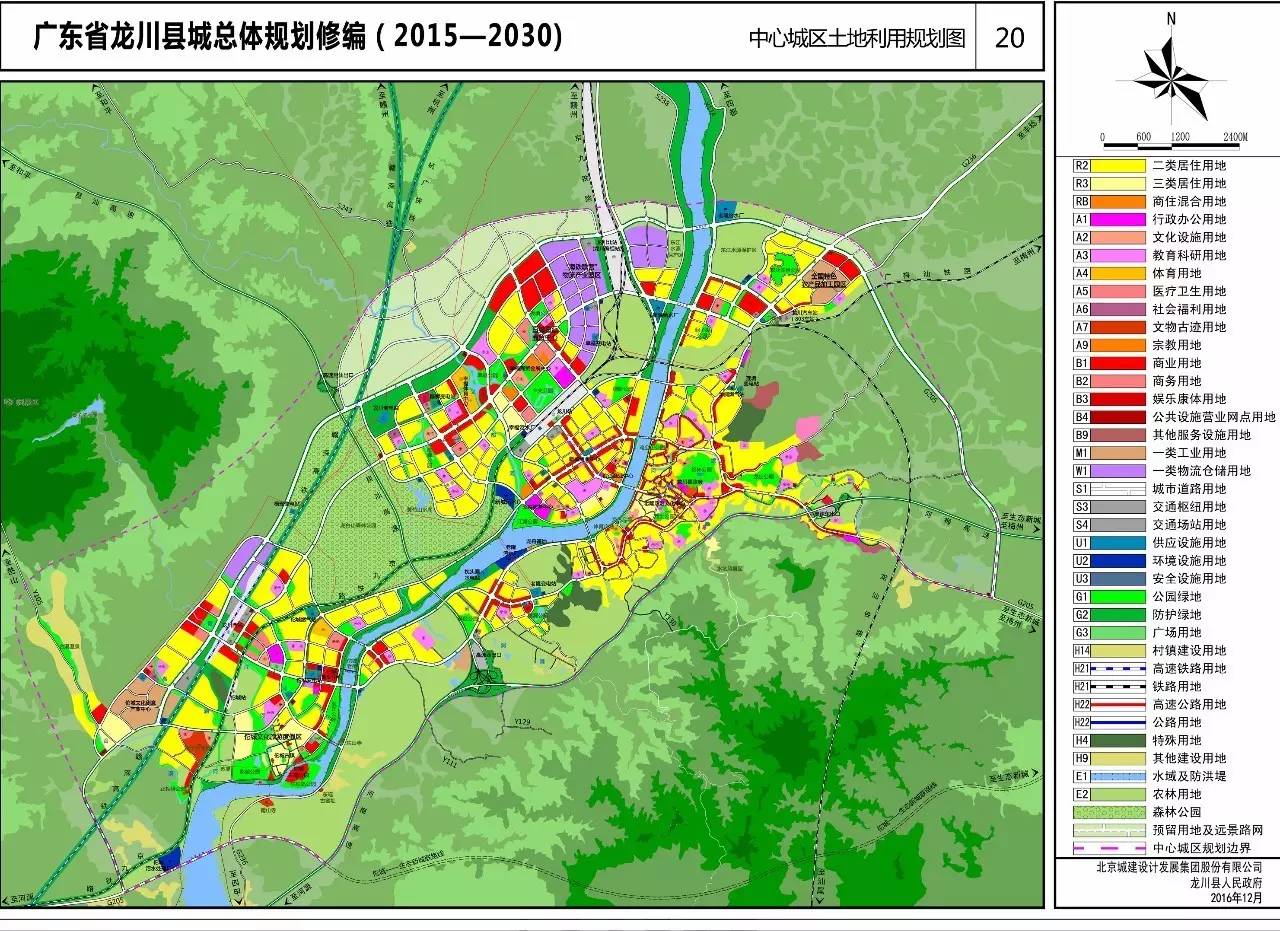Click the legend label 公园绿地
Image resolution: width=1280 pixels, height=931 pixels.
point(1177,598)
